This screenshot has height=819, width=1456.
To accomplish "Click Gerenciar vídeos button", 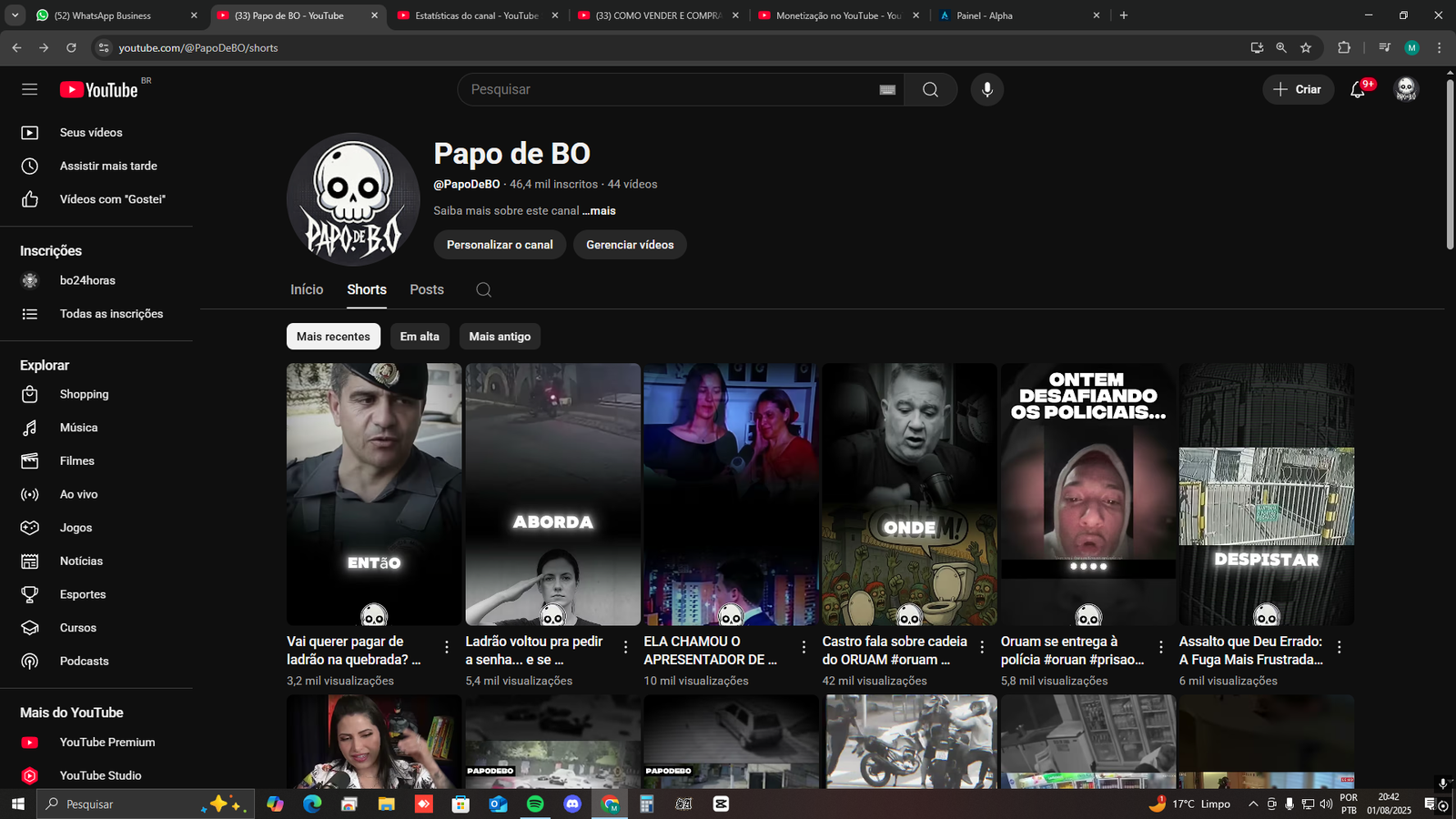I will (x=630, y=245).
